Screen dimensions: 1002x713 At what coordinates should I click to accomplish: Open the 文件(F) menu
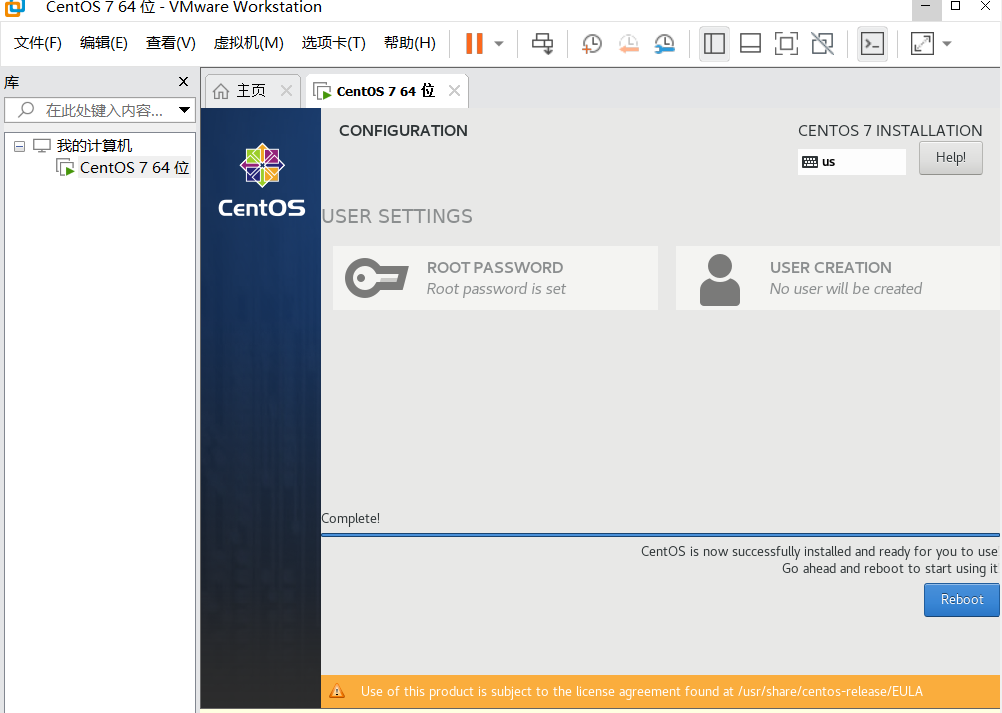38,43
